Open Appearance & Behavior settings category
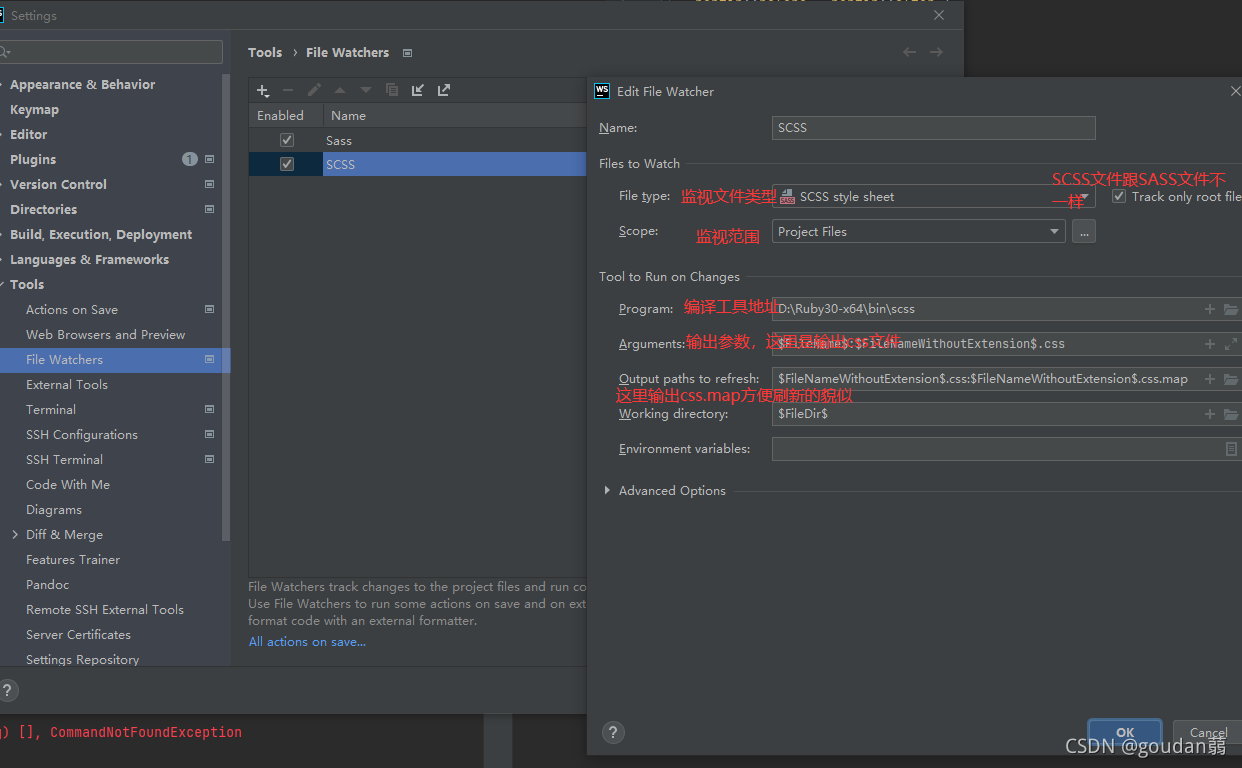Viewport: 1242px width, 768px height. pos(82,84)
